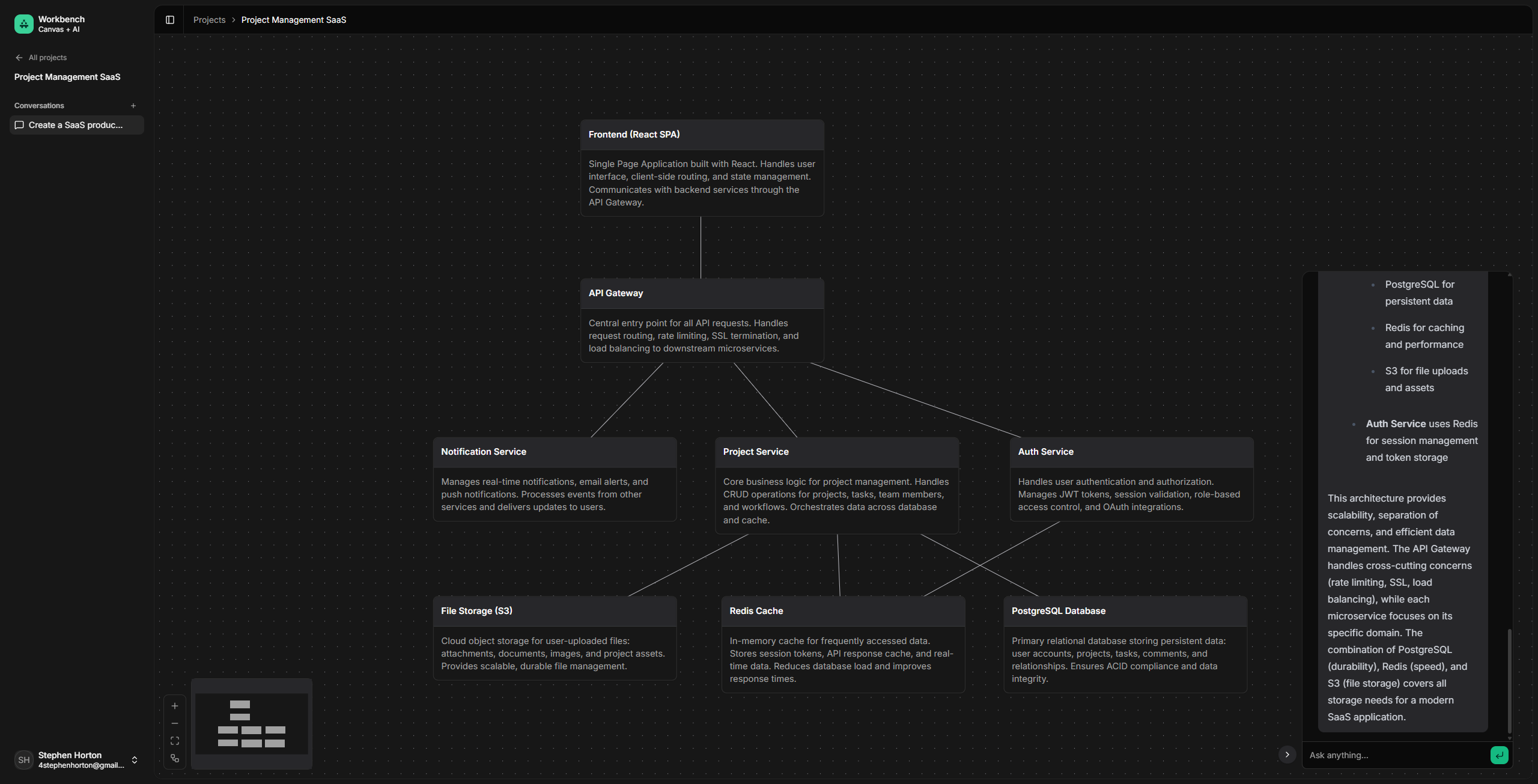Open the Create a SaaS produc conversation

pos(75,125)
